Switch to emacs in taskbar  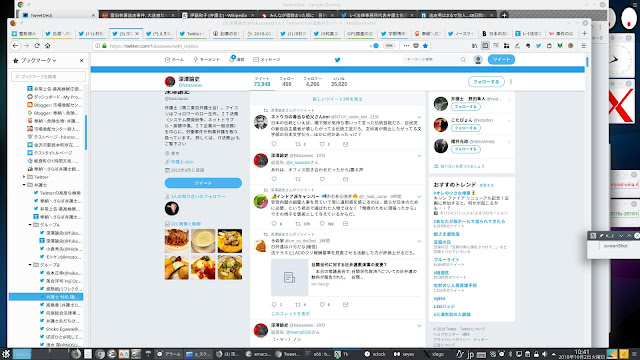[258, 354]
